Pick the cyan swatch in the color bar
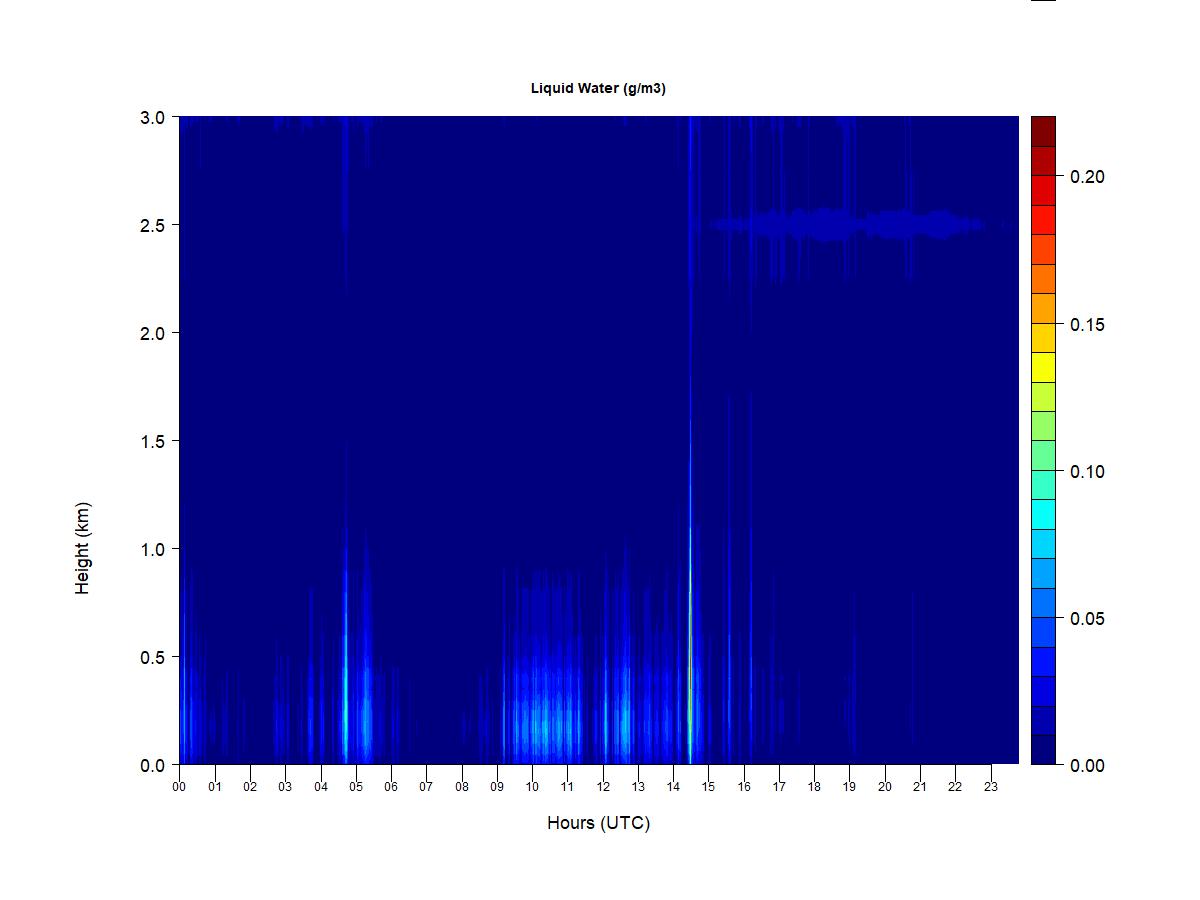The width and height of the screenshot is (1200, 900). [x=1043, y=514]
